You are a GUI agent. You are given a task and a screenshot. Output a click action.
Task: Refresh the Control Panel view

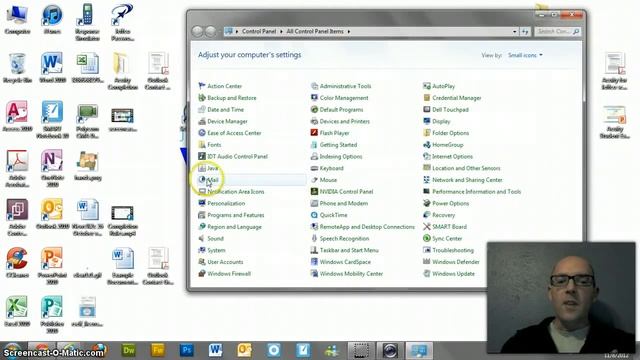click(525, 31)
